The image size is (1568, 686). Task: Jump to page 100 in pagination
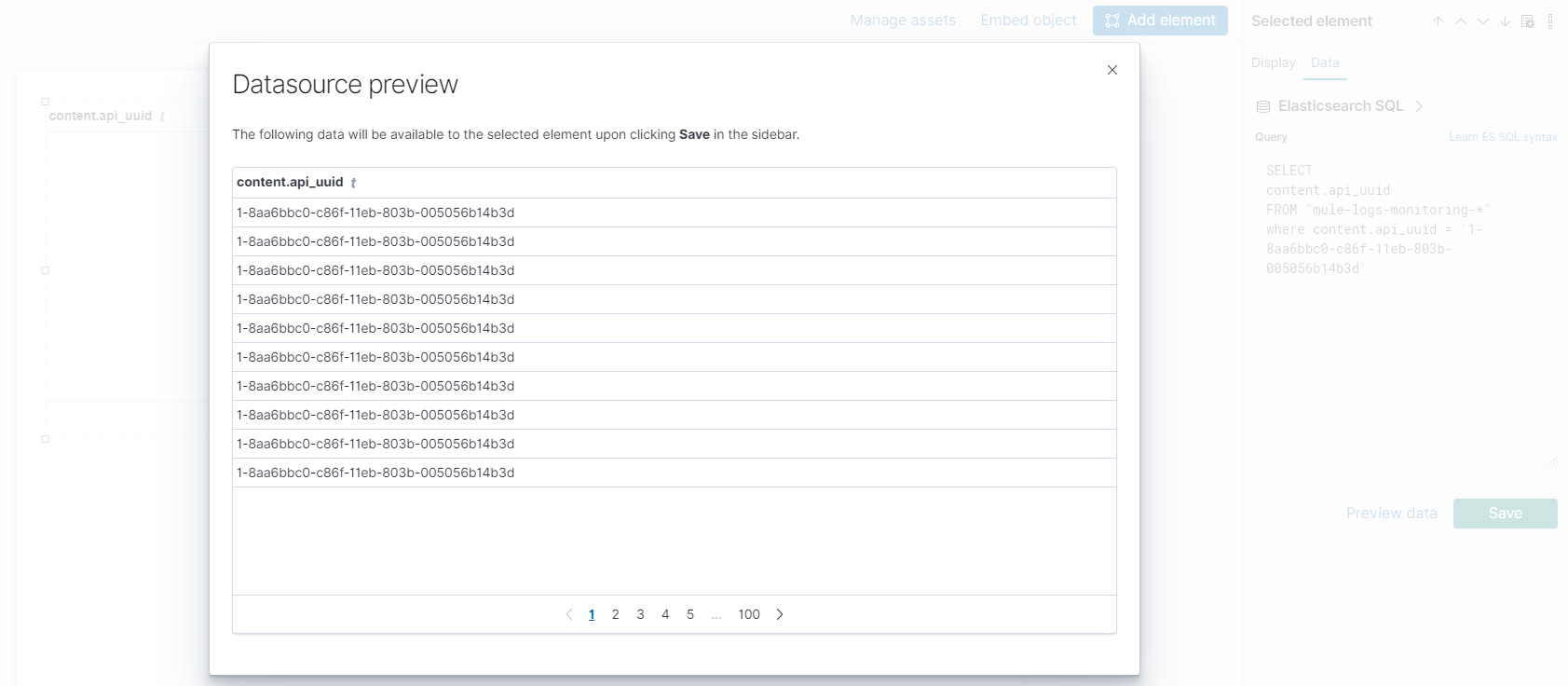pyautogui.click(x=749, y=614)
